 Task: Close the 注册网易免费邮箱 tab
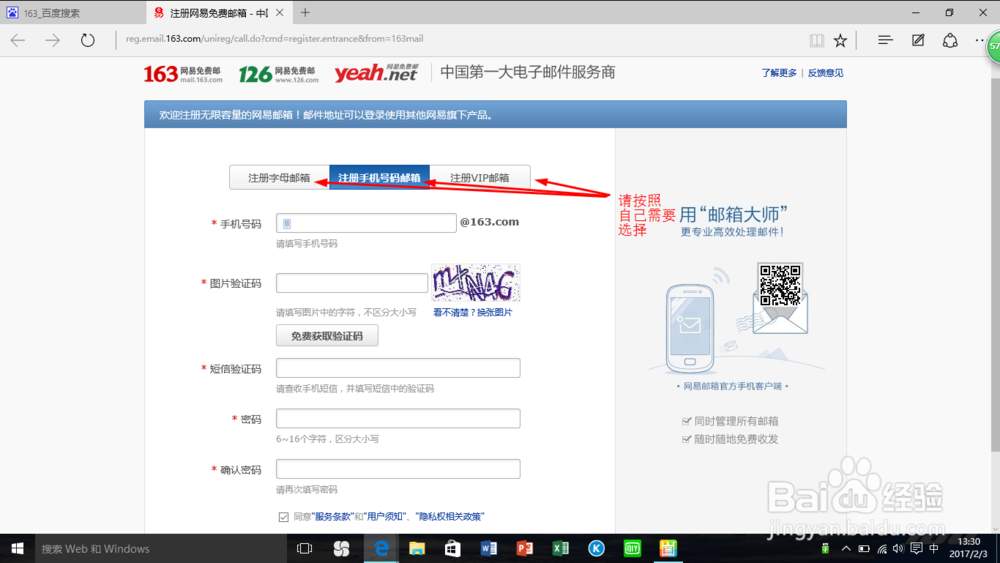pyautogui.click(x=279, y=12)
